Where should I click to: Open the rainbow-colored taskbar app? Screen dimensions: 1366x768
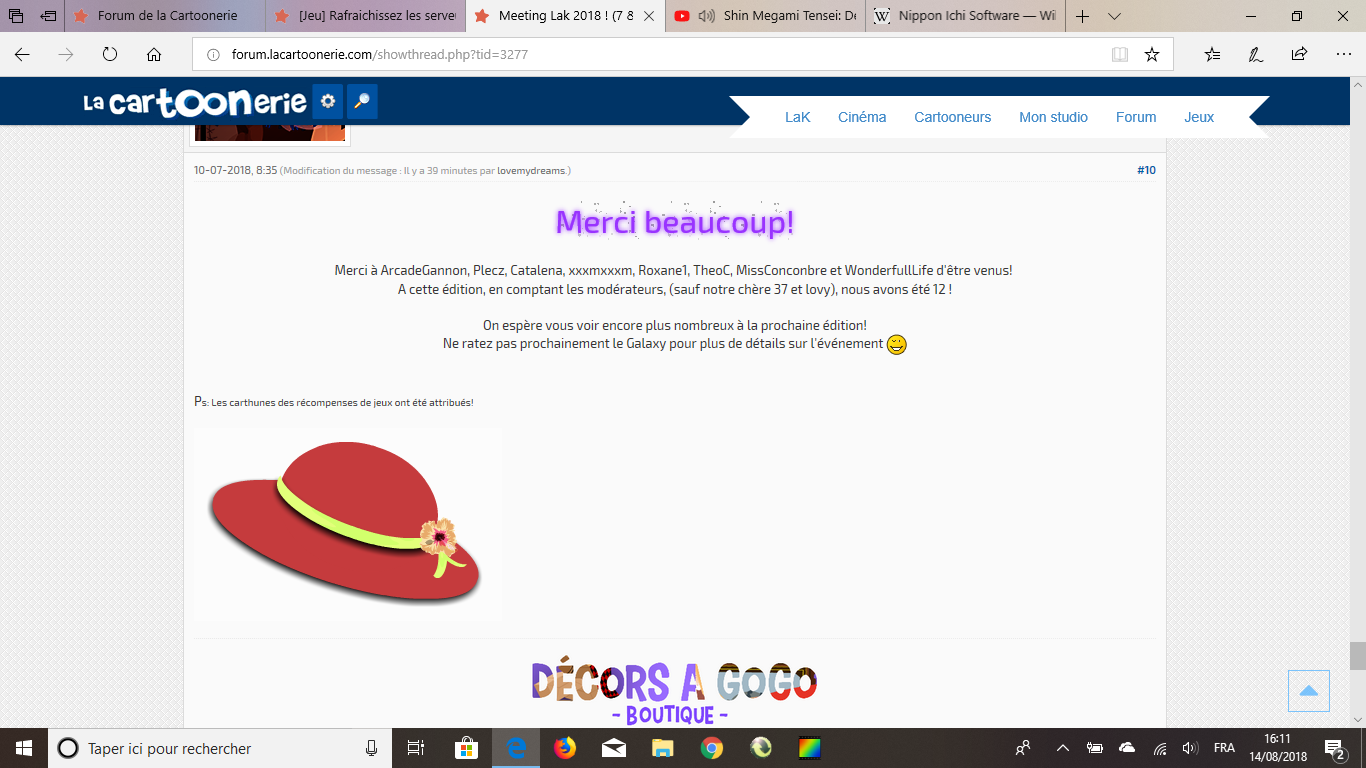pos(810,748)
